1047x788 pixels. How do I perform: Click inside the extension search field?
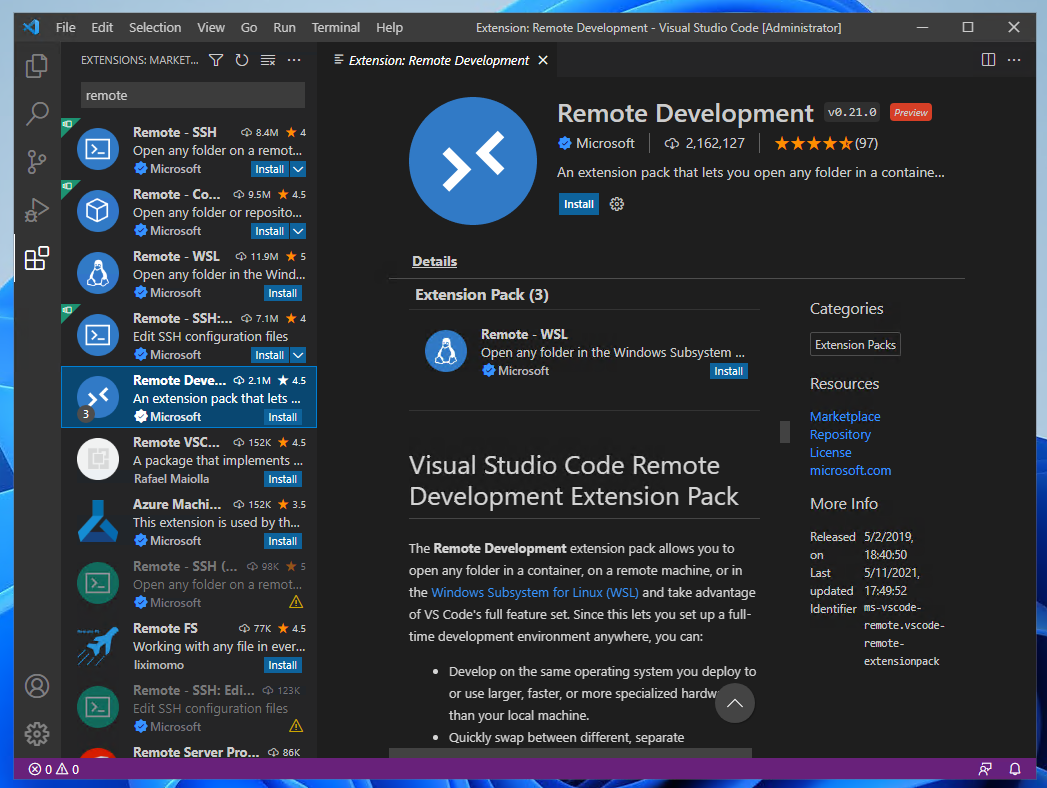[192, 95]
